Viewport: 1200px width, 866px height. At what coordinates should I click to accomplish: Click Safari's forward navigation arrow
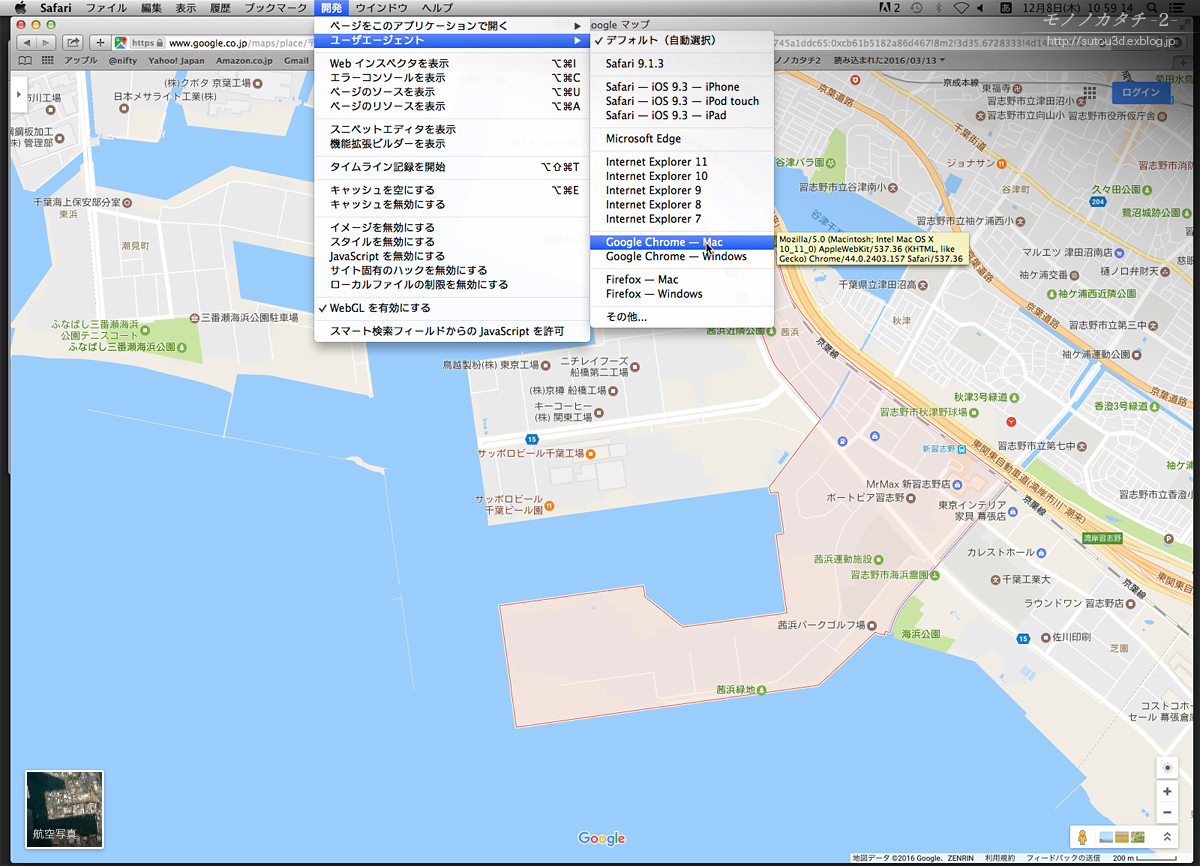tap(47, 43)
